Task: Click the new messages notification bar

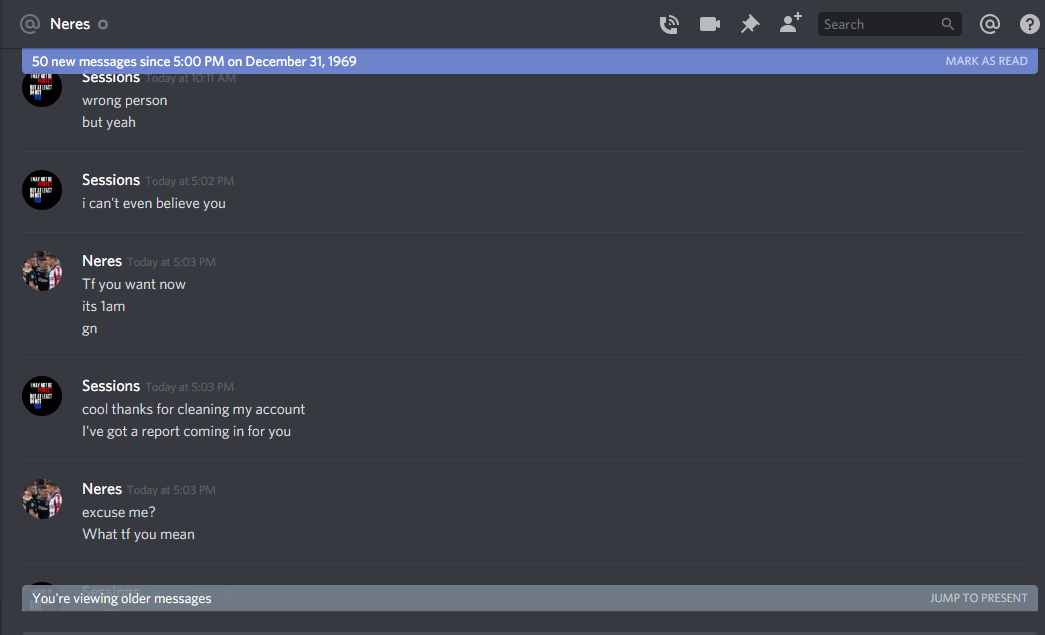Action: coord(529,61)
